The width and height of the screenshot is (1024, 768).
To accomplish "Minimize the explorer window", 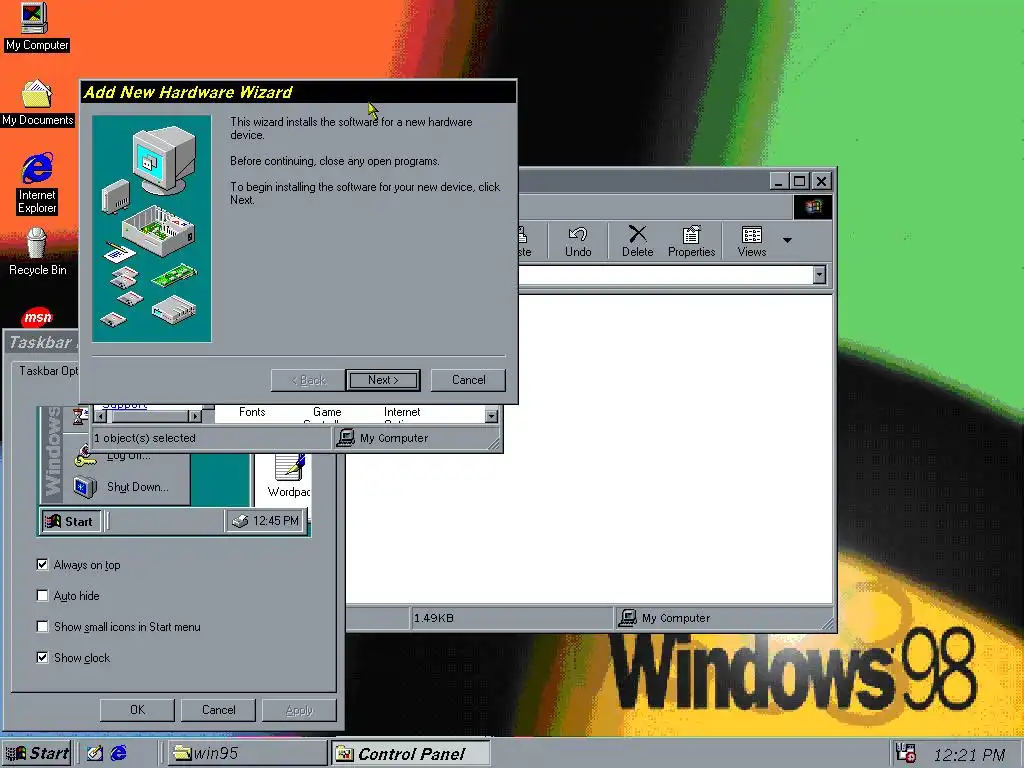I will [778, 181].
